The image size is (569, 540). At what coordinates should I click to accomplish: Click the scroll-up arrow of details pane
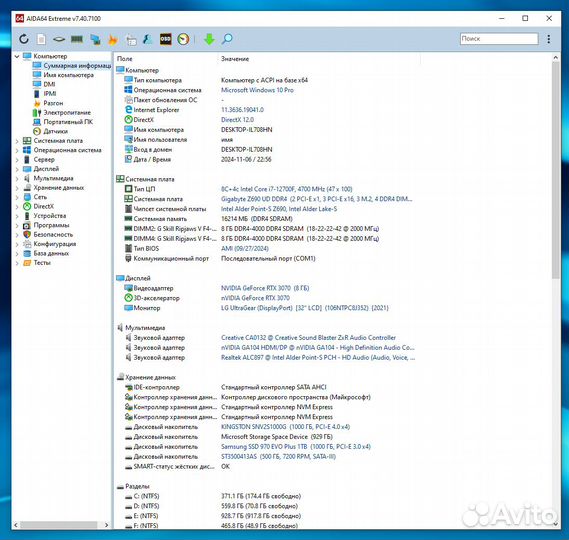coord(555,58)
